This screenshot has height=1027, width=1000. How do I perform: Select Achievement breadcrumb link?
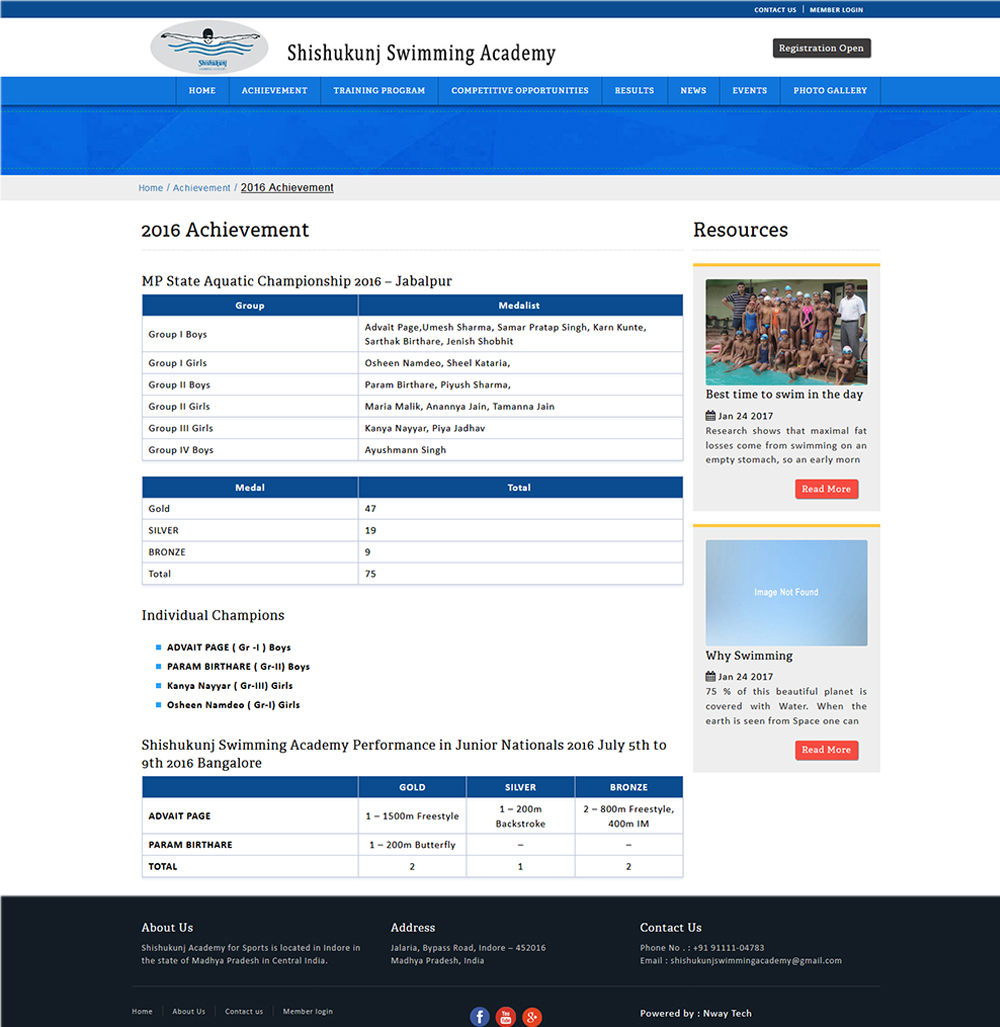pos(201,188)
